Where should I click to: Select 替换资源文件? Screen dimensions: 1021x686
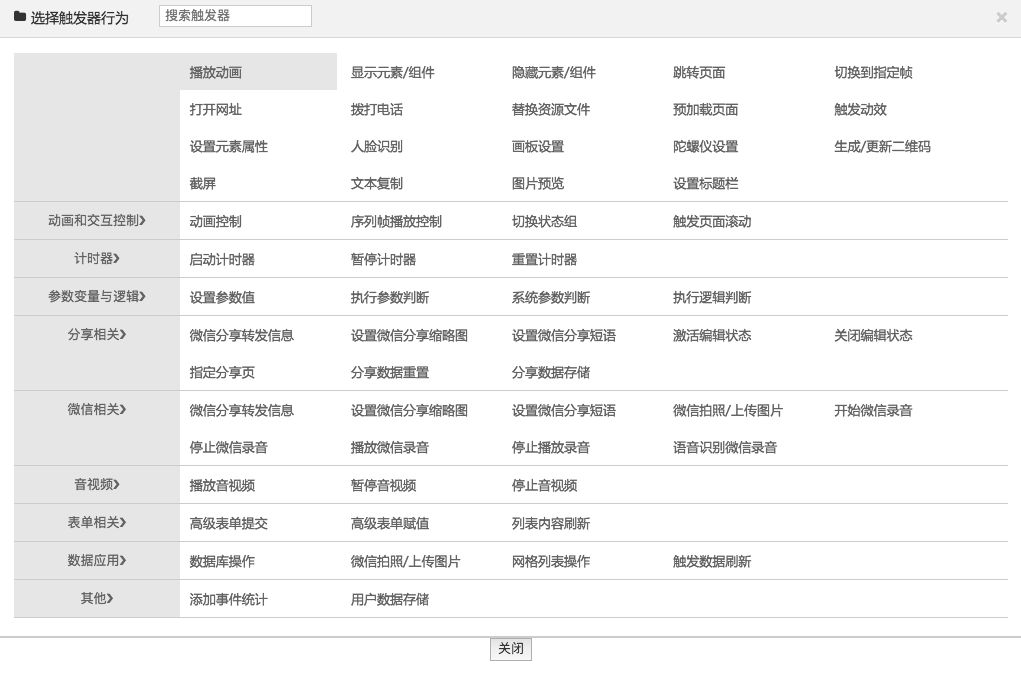point(551,109)
